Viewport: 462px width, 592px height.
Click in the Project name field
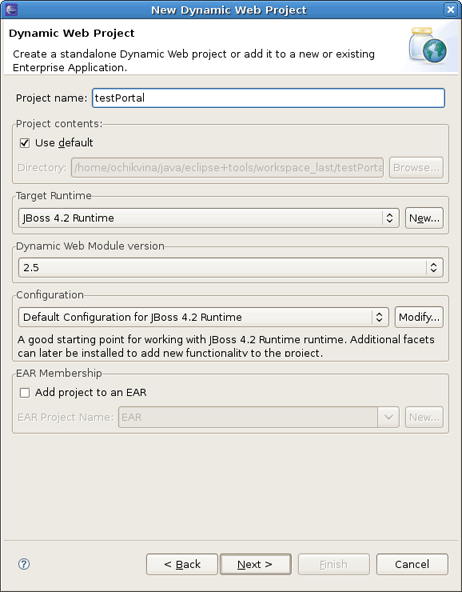click(x=268, y=98)
